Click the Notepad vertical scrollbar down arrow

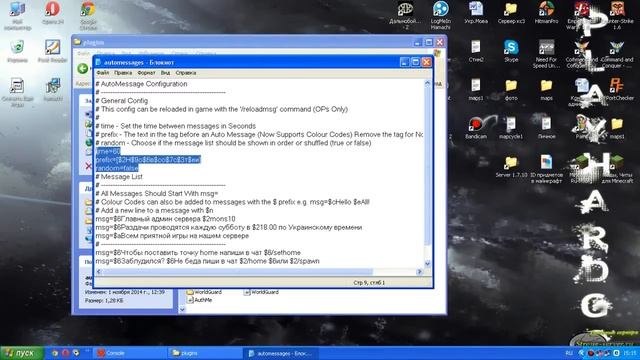pos(427,264)
